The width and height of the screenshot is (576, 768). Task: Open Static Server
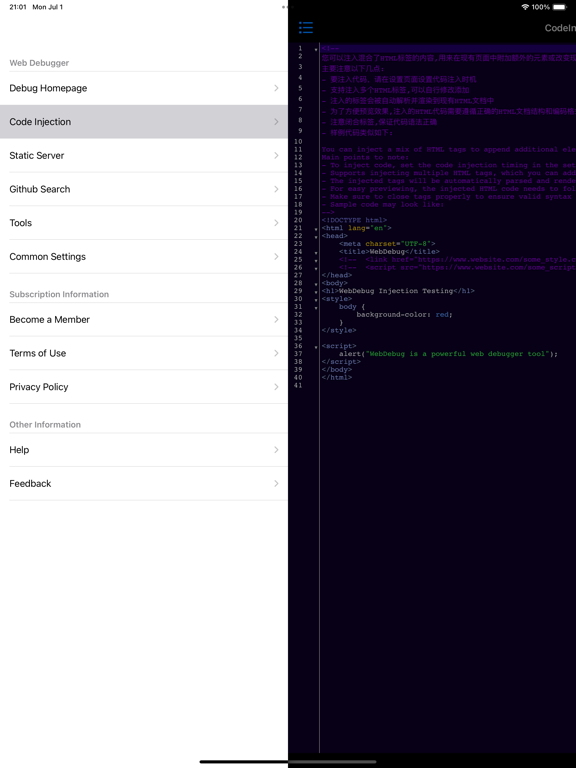144,155
